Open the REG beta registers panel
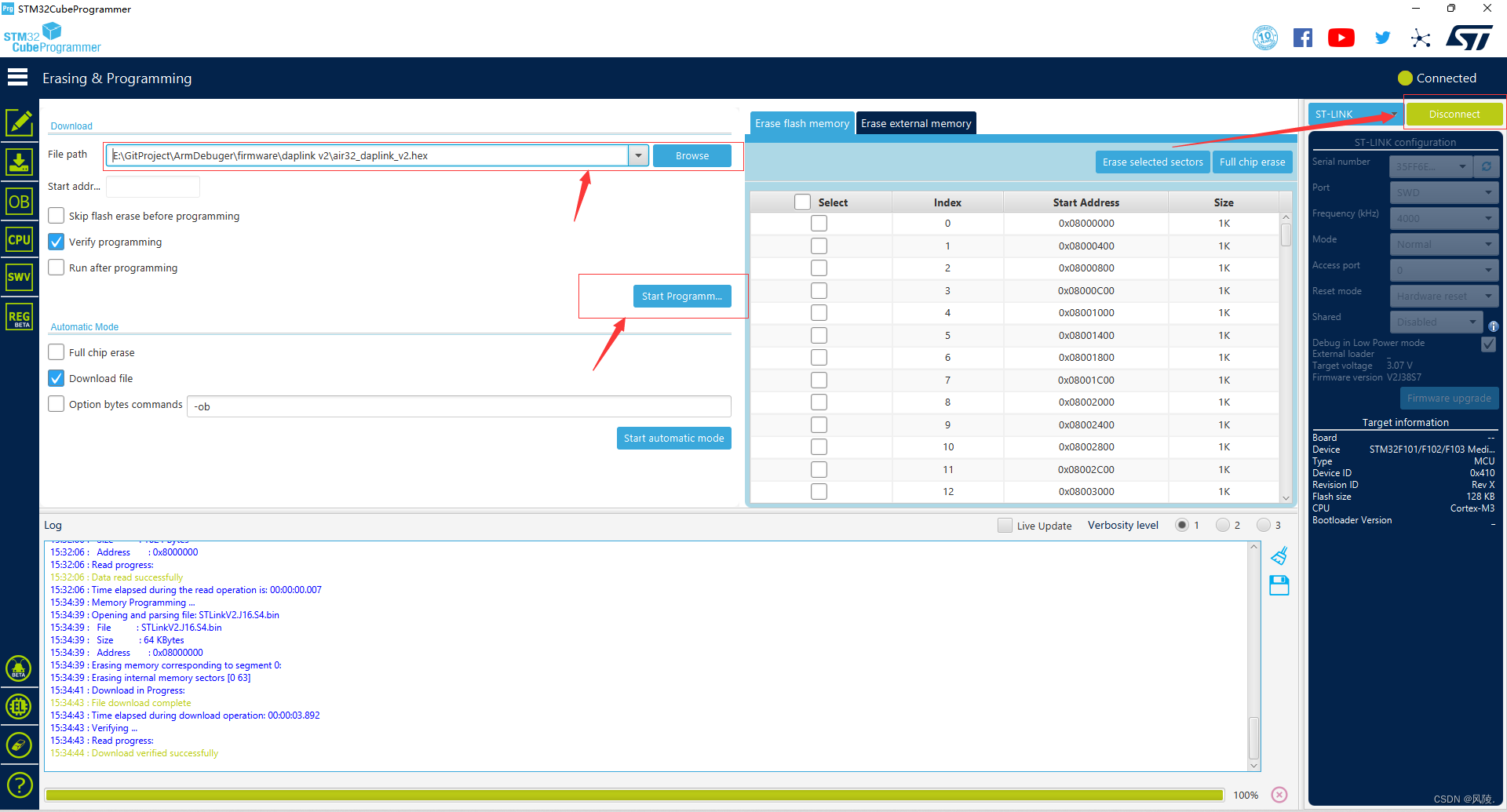This screenshot has height=812, width=1507. coord(19,317)
